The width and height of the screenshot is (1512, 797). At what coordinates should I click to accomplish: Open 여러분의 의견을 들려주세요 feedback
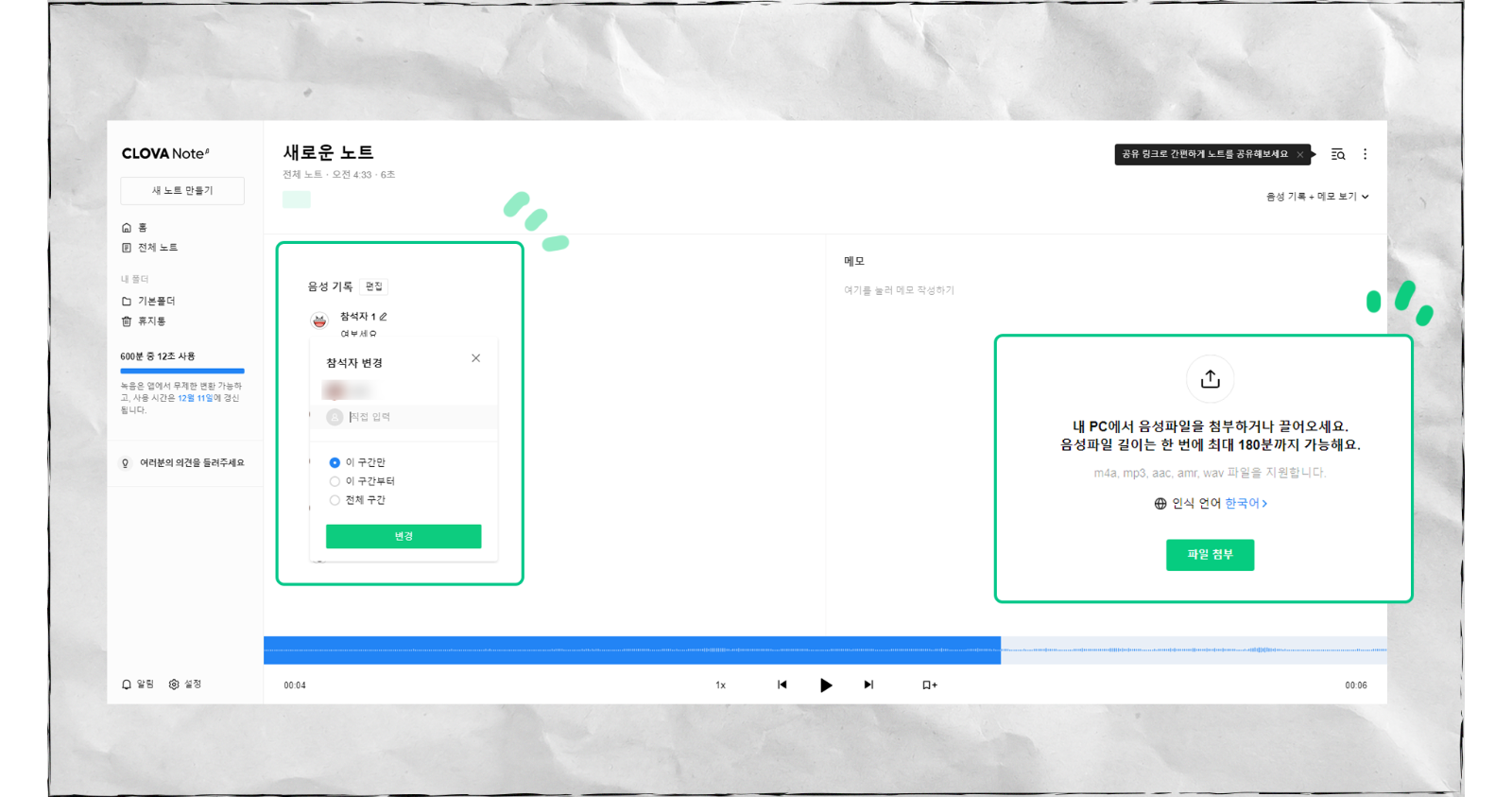click(183, 463)
